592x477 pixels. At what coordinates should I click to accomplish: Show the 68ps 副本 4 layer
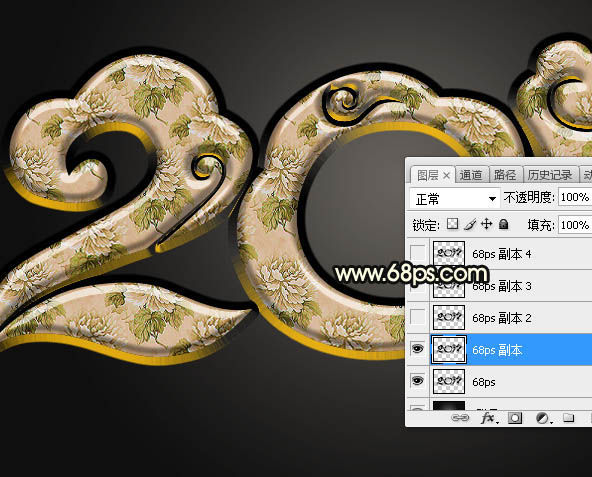(x=418, y=252)
